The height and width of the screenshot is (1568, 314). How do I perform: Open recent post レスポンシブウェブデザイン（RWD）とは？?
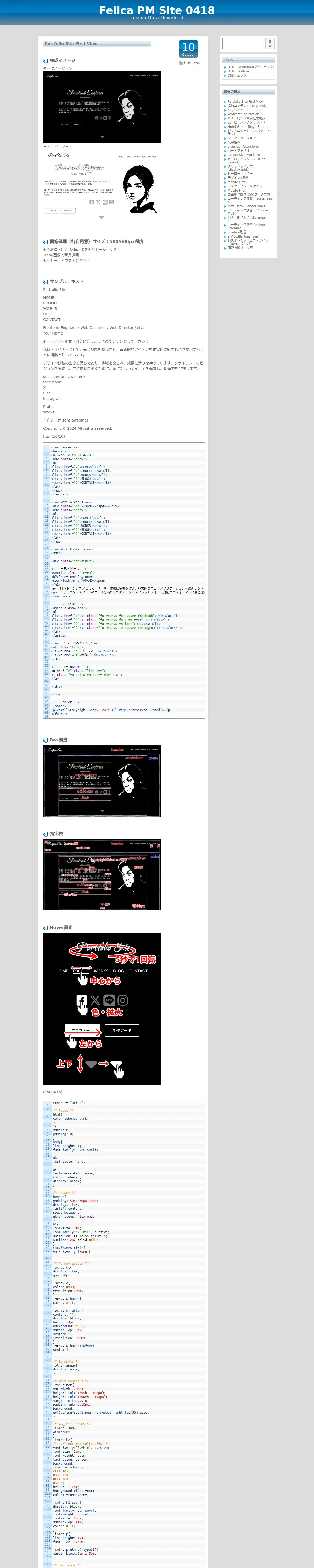[x=248, y=242]
